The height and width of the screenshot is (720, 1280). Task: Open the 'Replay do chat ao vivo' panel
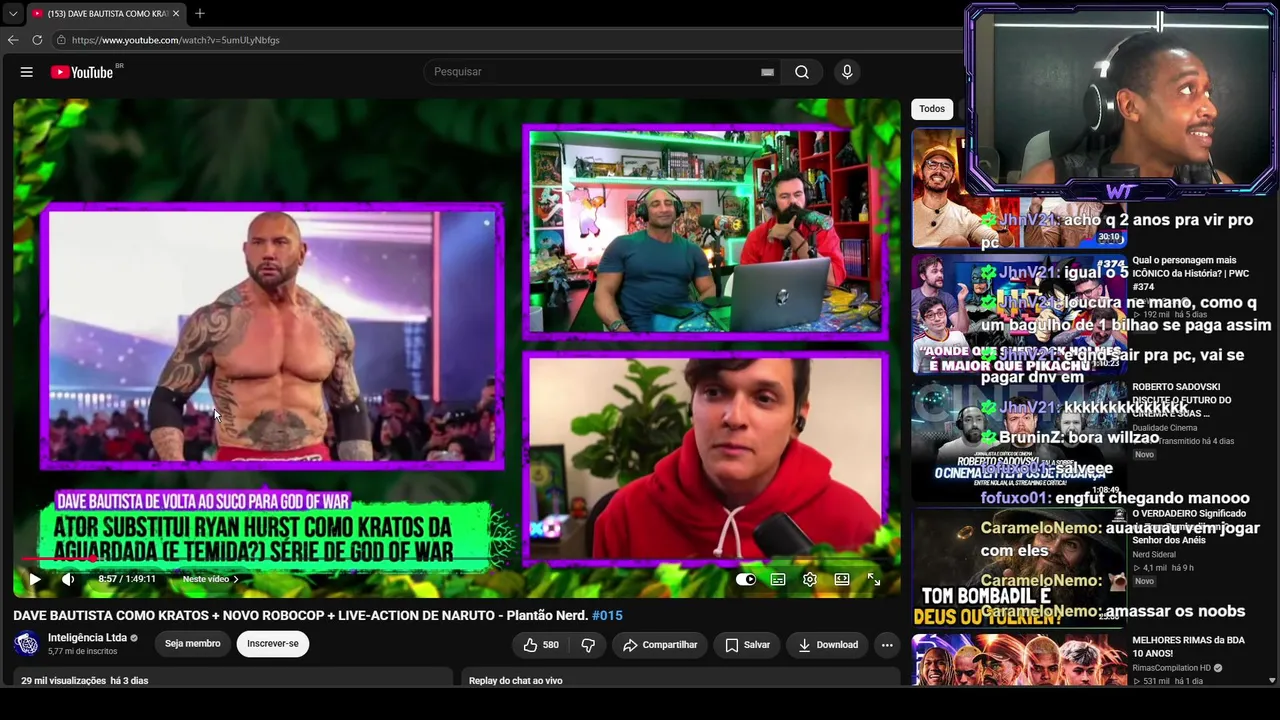(x=516, y=680)
